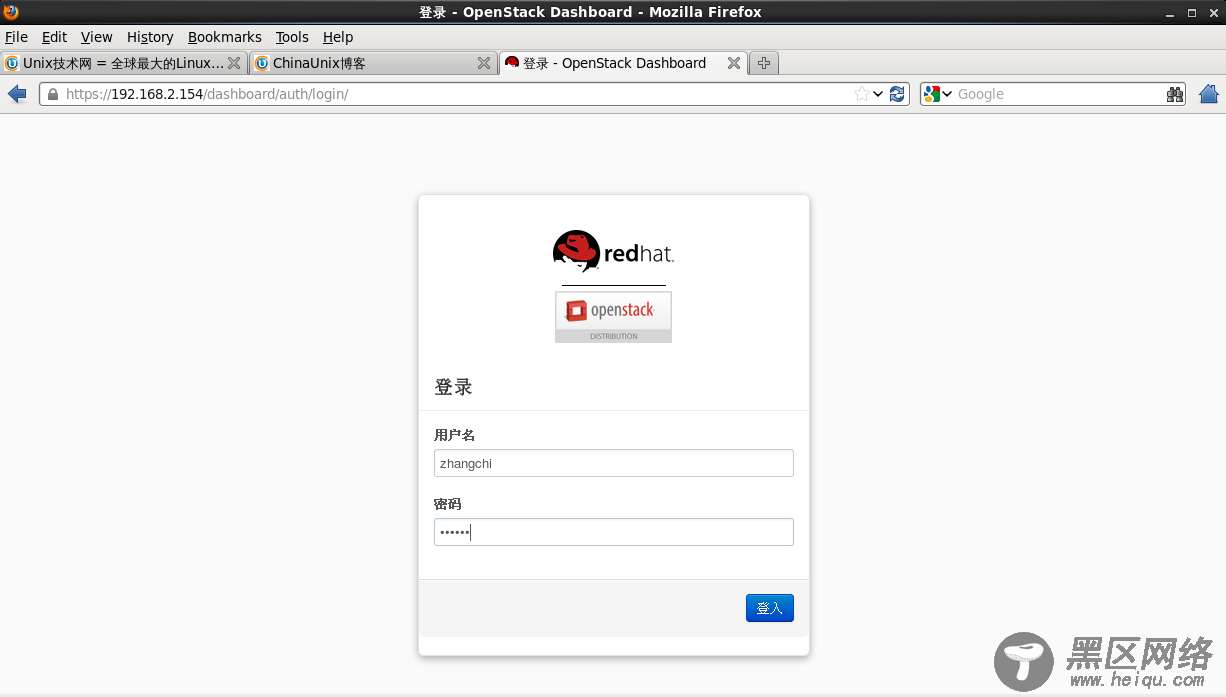This screenshot has height=697, width=1226.
Task: Click the padlock site identity icon
Action: 52,94
